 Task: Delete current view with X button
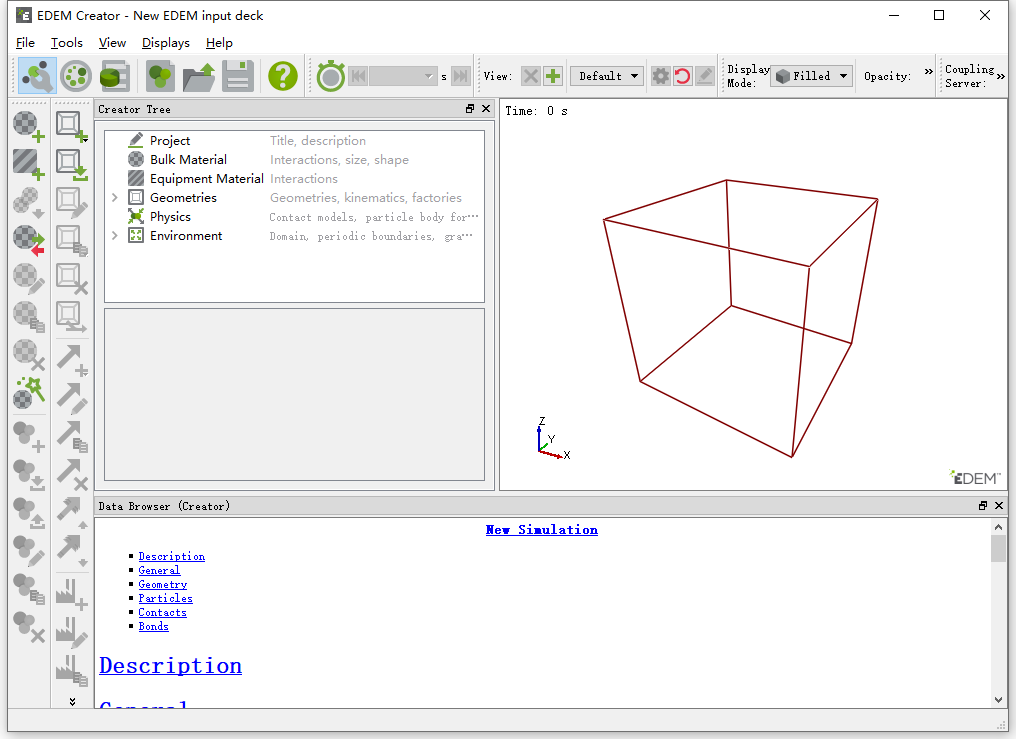coord(531,76)
